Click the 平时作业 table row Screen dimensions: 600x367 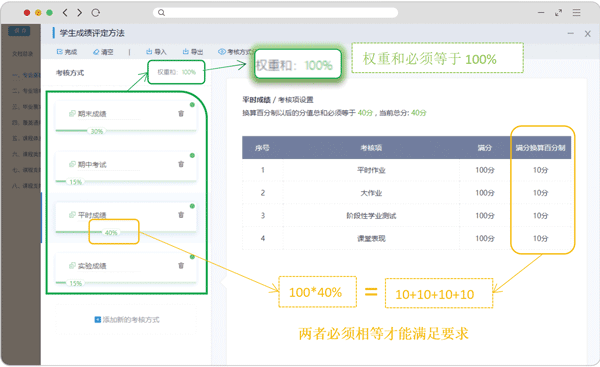406,170
